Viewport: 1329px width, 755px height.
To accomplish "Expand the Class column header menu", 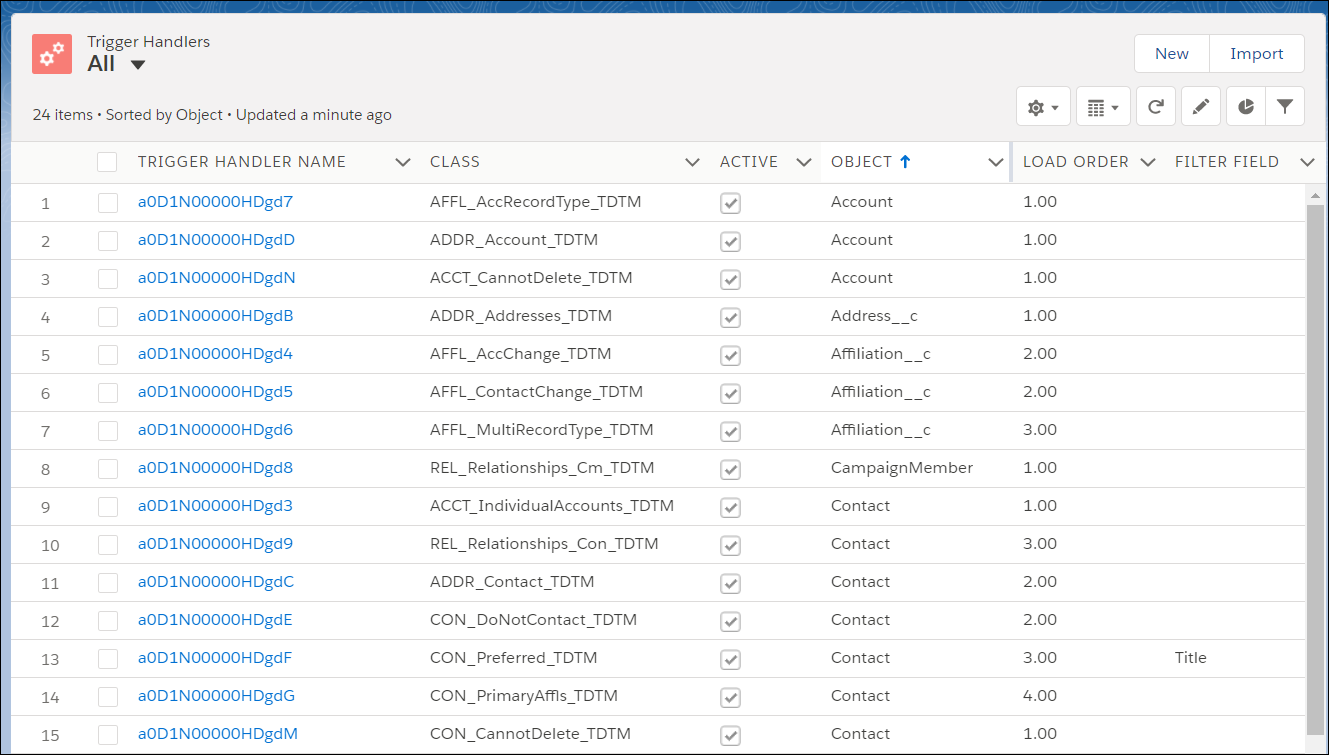I will pos(692,161).
